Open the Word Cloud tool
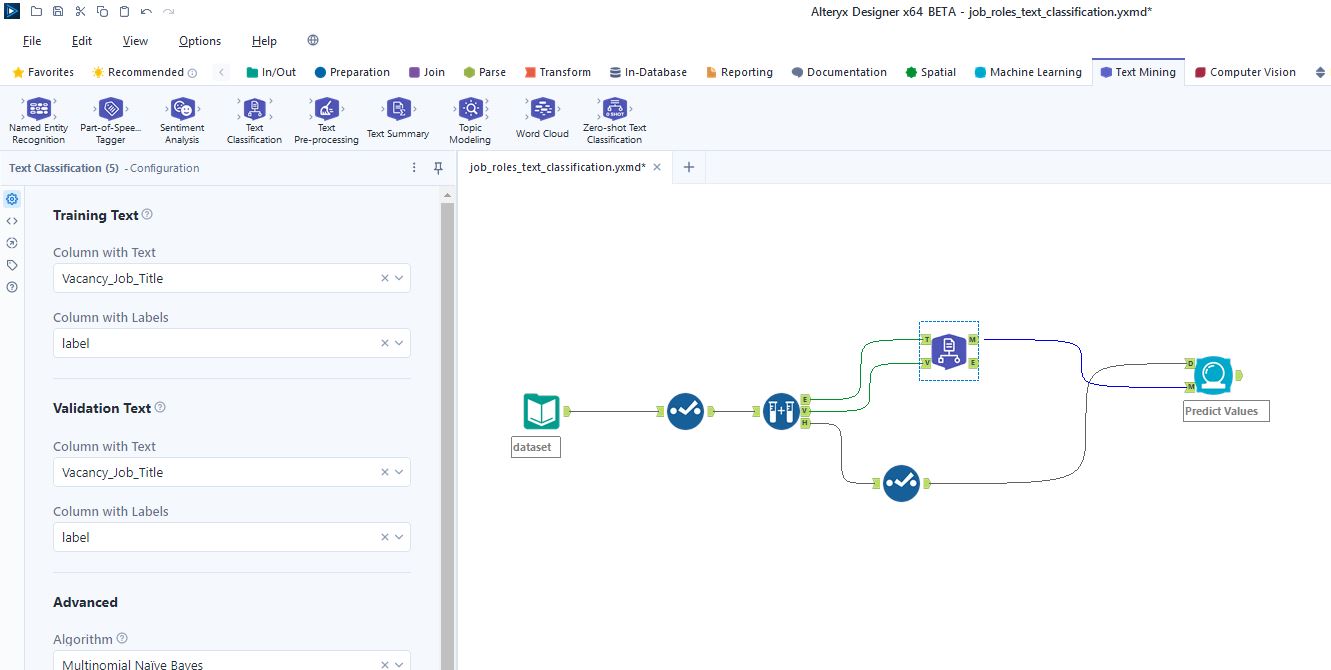 [x=541, y=117]
